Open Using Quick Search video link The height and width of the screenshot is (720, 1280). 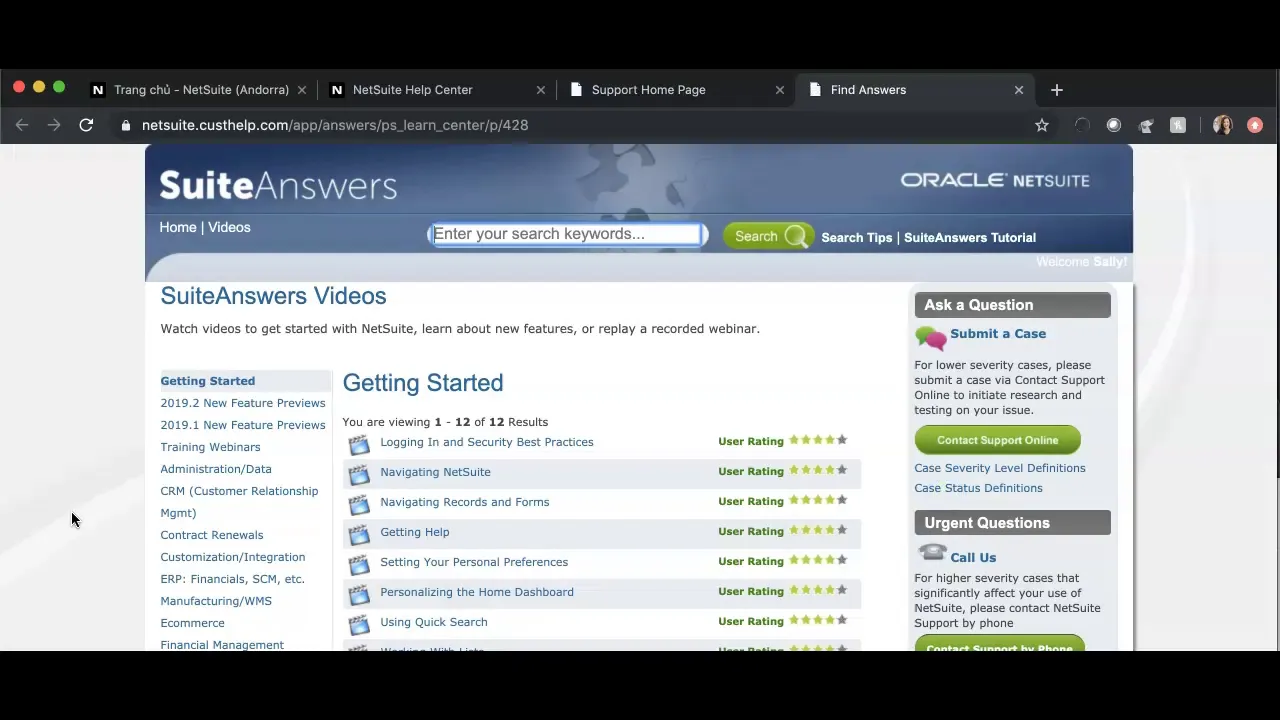(x=434, y=622)
